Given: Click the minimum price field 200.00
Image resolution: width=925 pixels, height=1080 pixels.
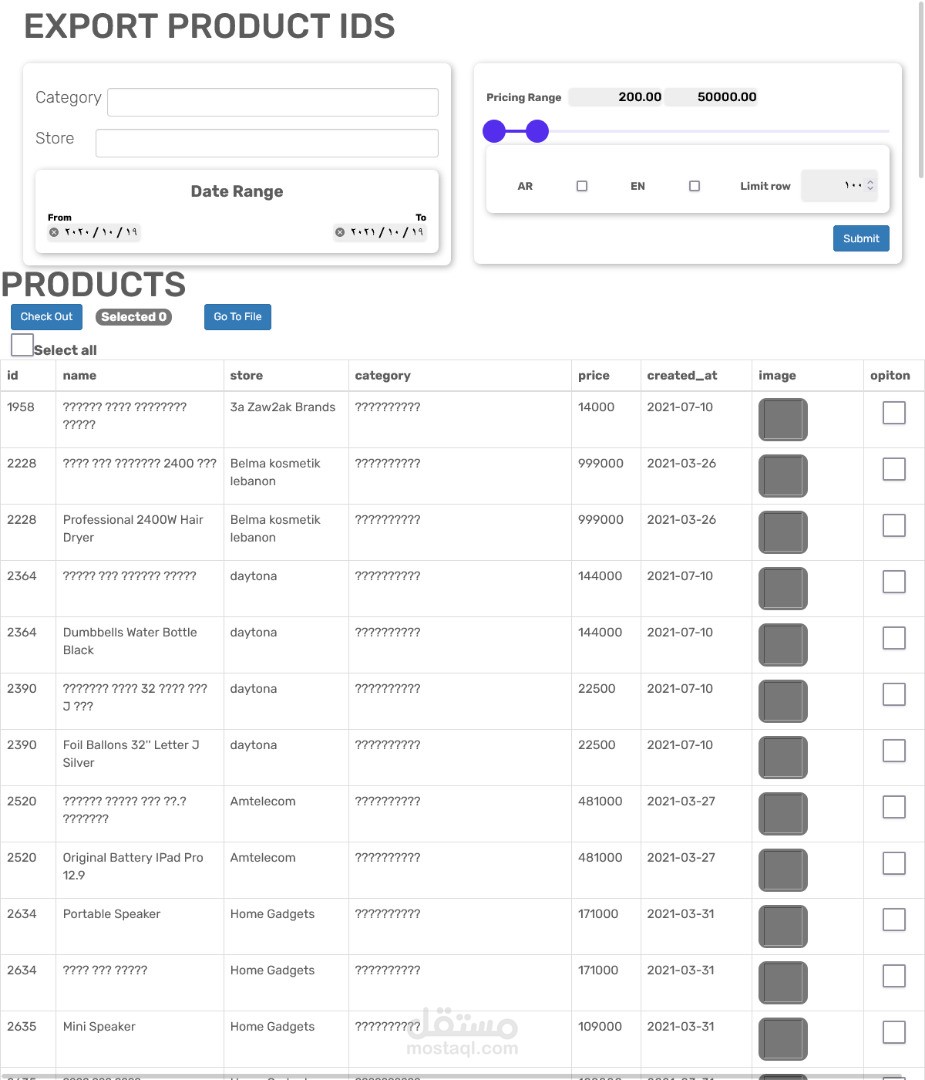Looking at the screenshot, I should 616,97.
